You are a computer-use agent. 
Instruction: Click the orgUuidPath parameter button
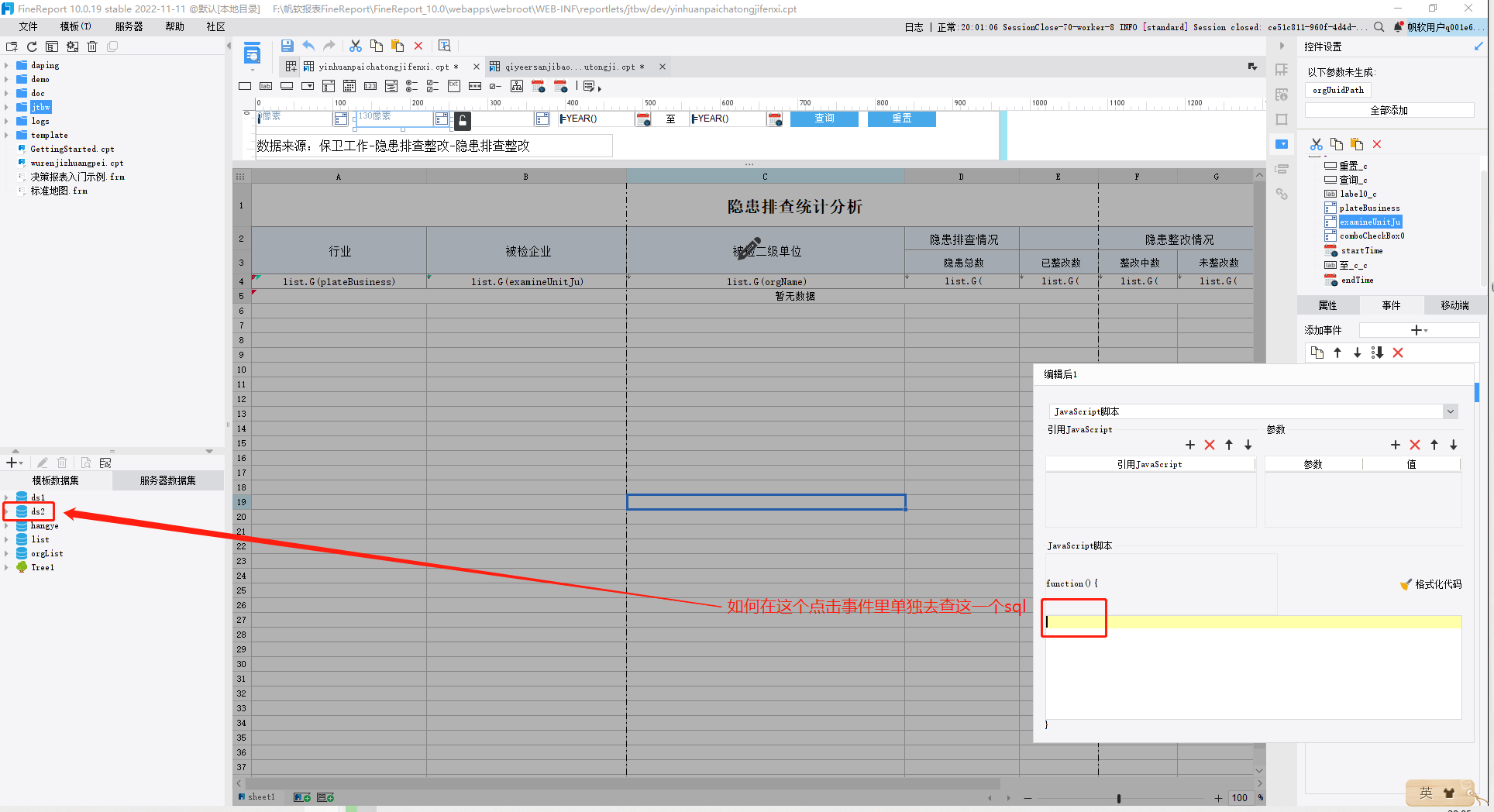pyautogui.click(x=1338, y=90)
